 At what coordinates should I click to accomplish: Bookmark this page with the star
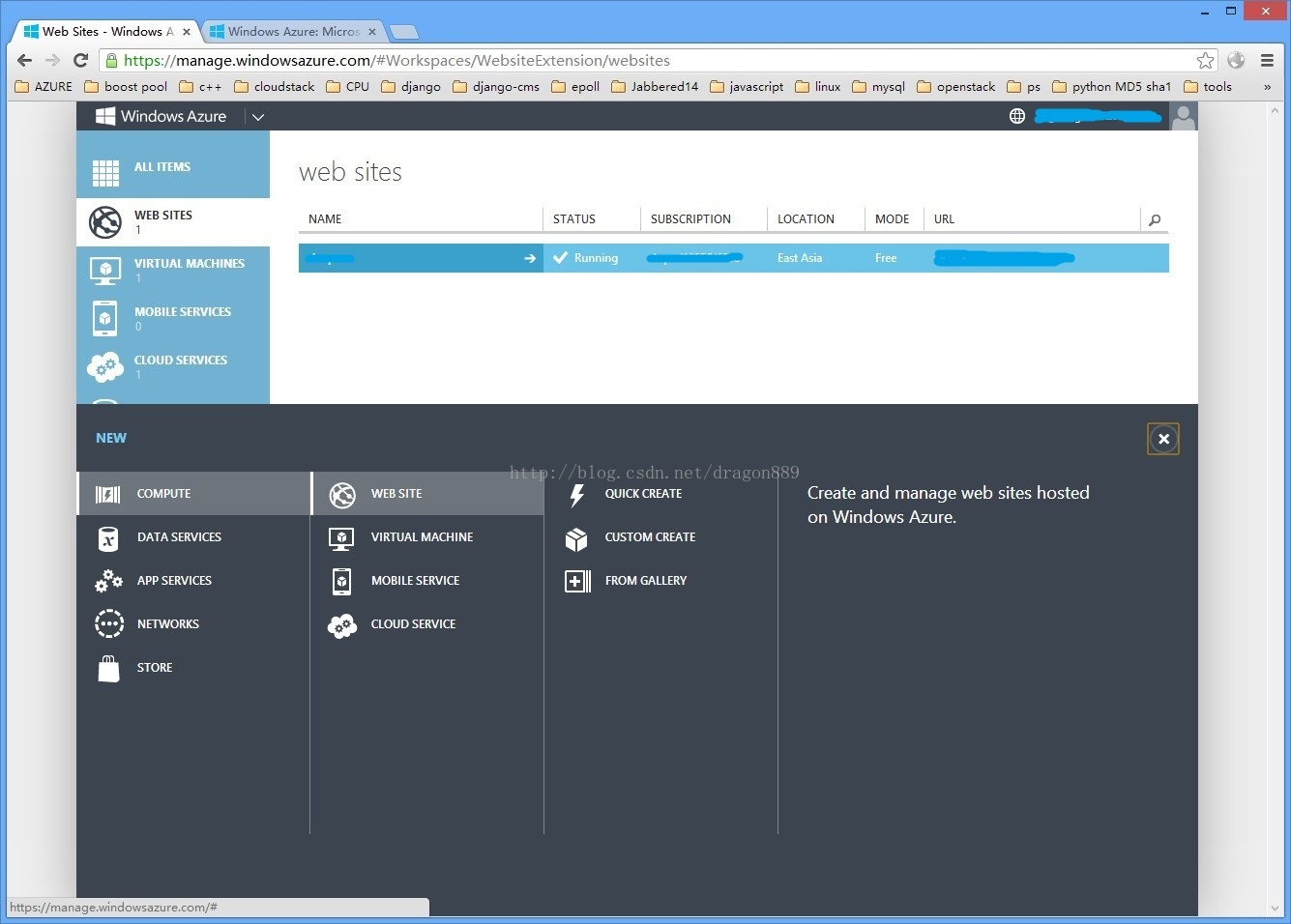(1205, 61)
